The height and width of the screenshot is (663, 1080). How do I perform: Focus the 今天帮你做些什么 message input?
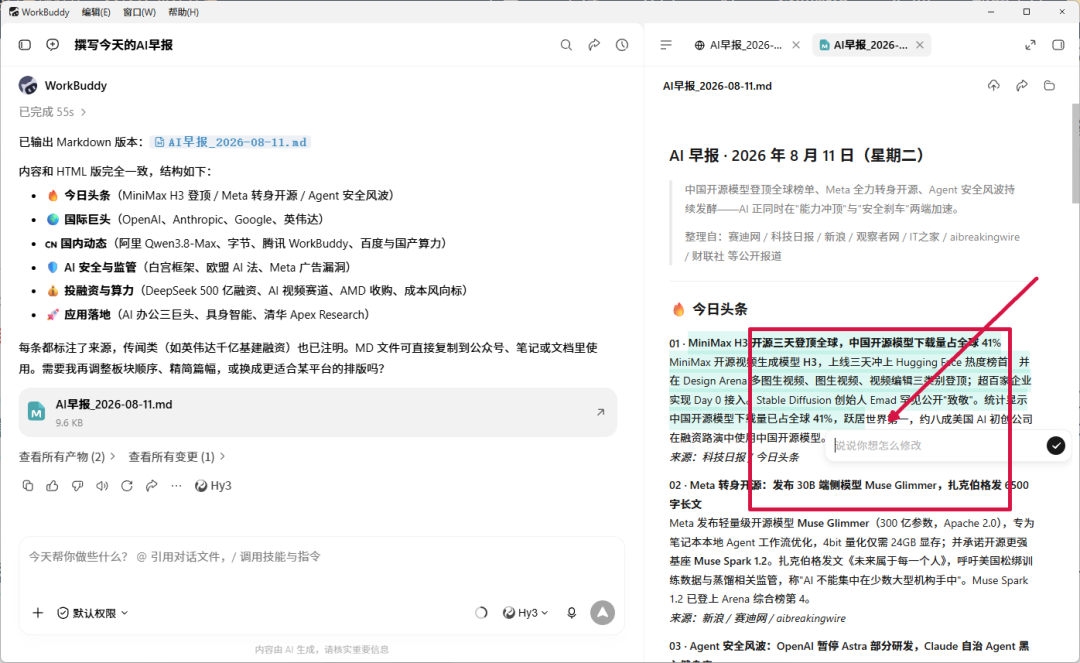[321, 557]
